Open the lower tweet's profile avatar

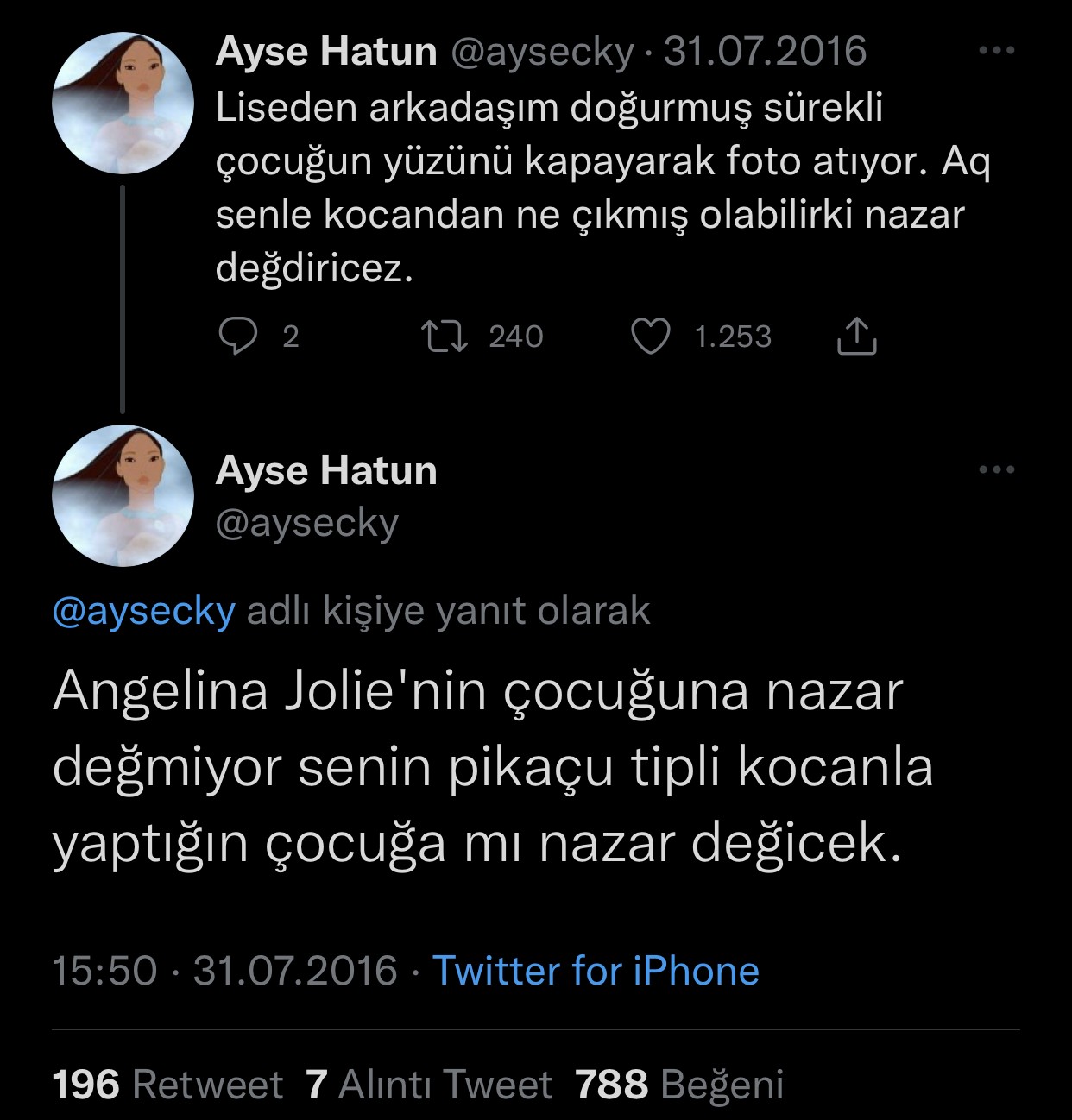[x=123, y=495]
